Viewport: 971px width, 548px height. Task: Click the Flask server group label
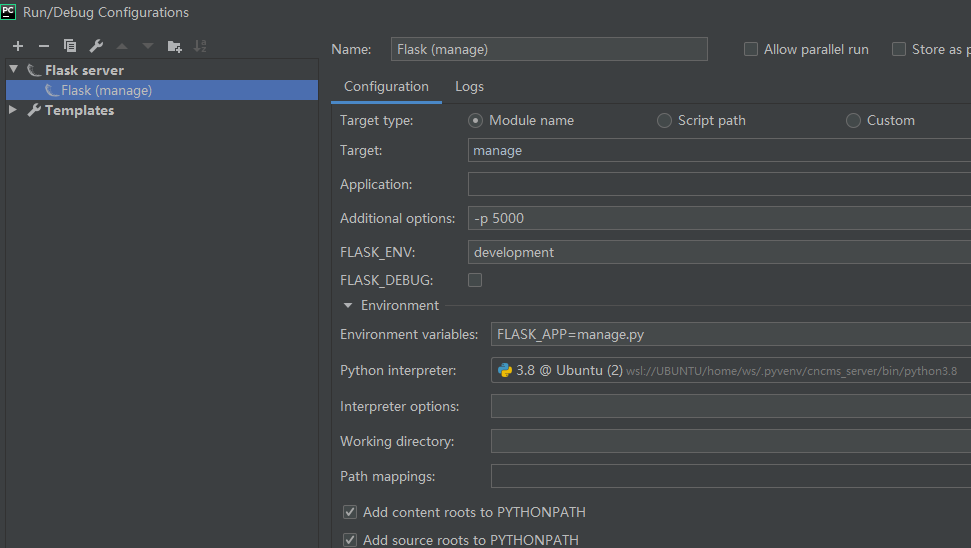click(84, 70)
